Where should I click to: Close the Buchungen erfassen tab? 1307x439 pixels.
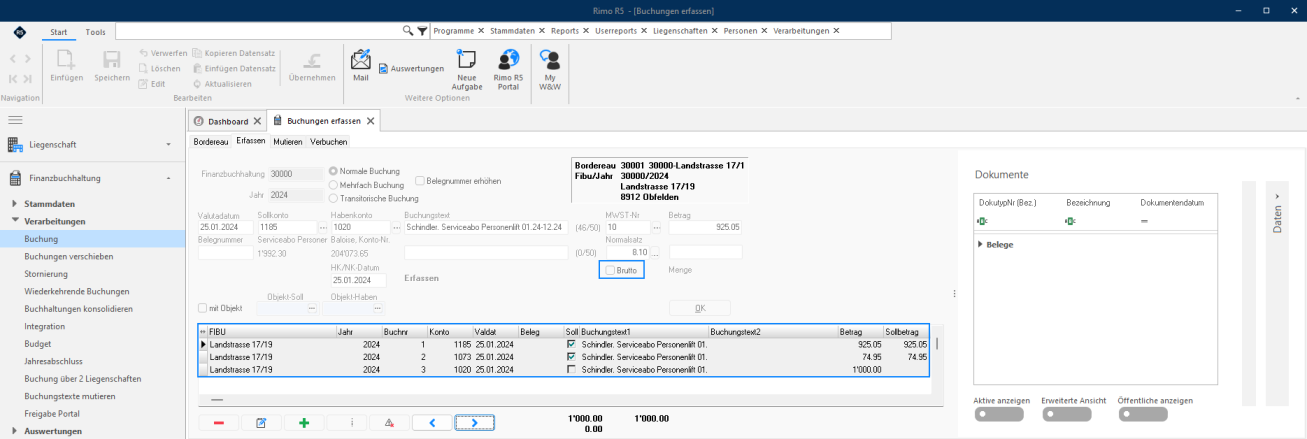[371, 121]
